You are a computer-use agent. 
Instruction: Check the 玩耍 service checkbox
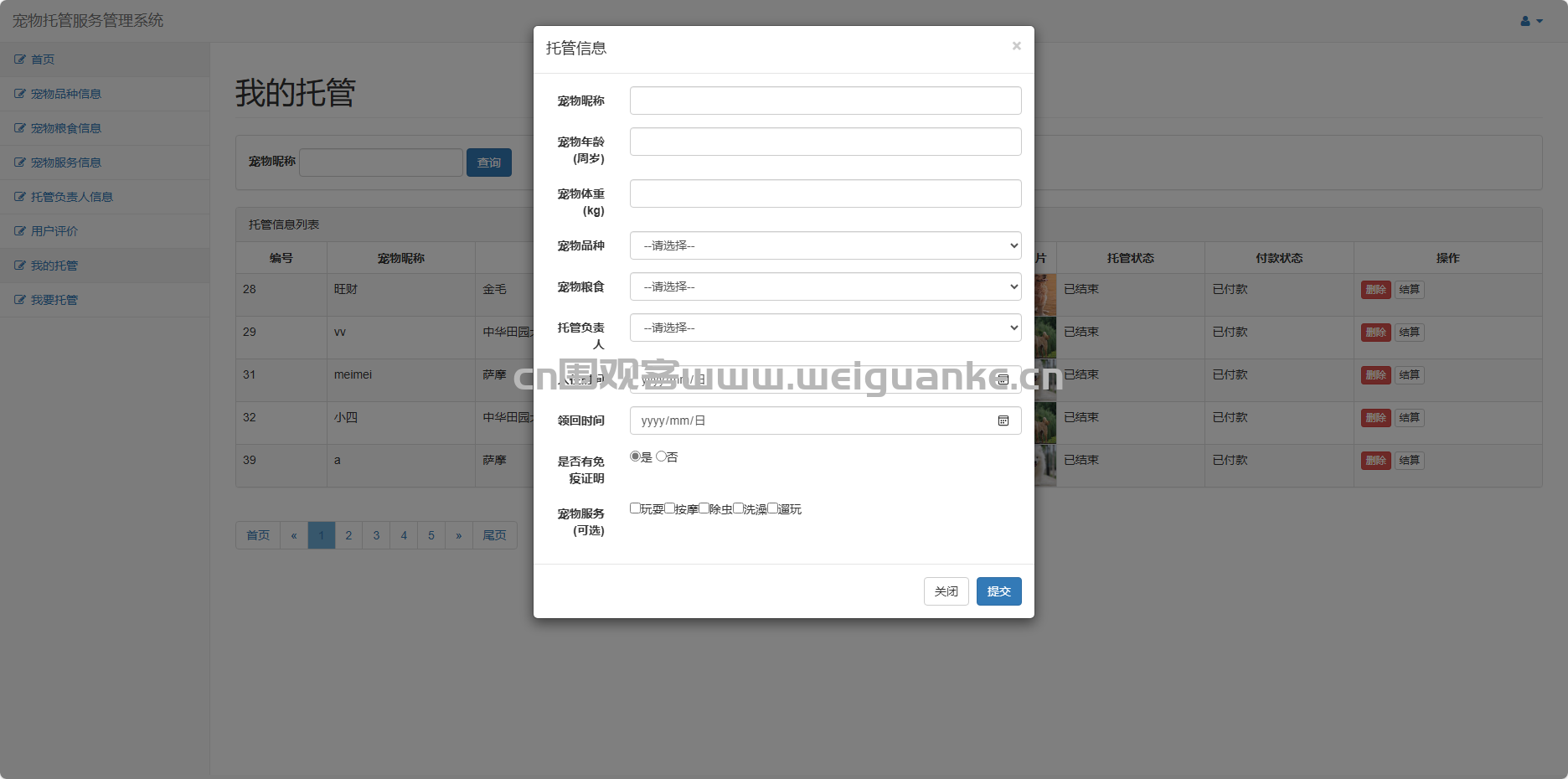pyautogui.click(x=635, y=508)
